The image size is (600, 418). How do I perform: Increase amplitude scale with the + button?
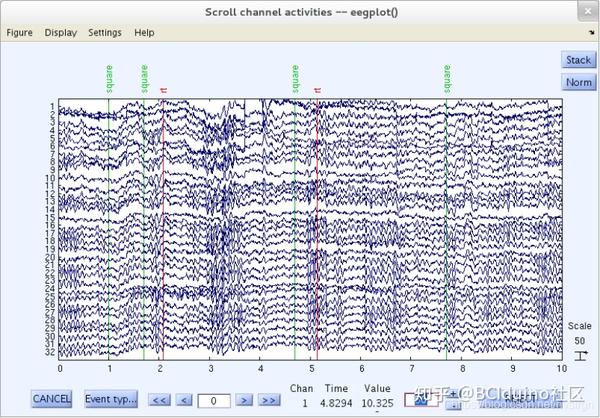[454, 394]
